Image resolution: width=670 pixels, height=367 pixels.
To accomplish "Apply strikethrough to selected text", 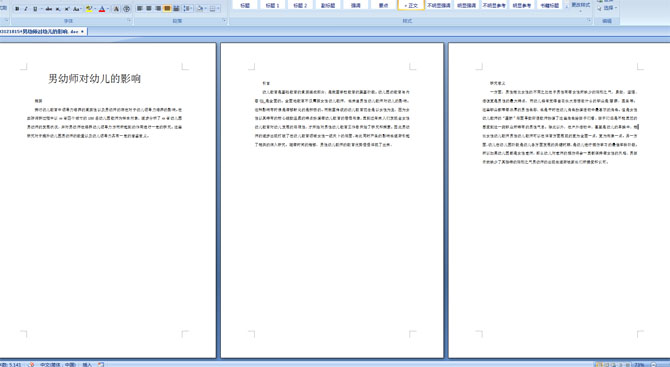I will click(x=49, y=9).
